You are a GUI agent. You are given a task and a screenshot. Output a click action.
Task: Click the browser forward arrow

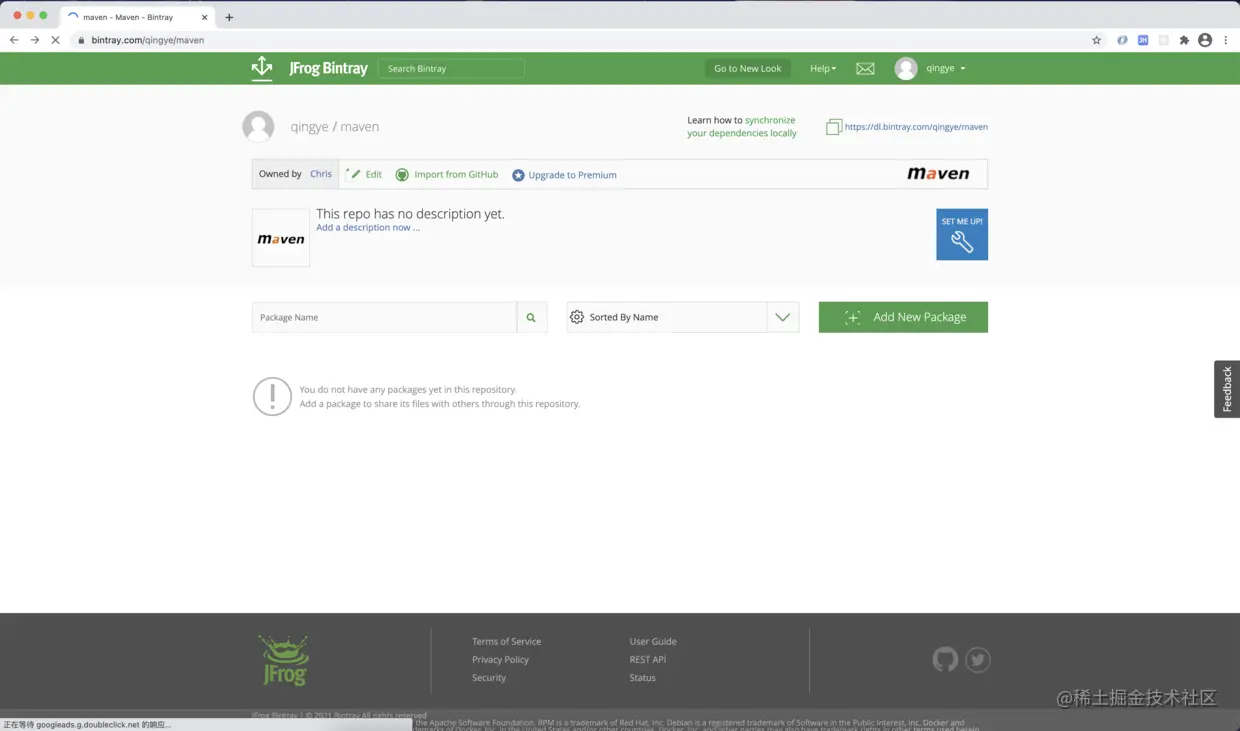34,40
